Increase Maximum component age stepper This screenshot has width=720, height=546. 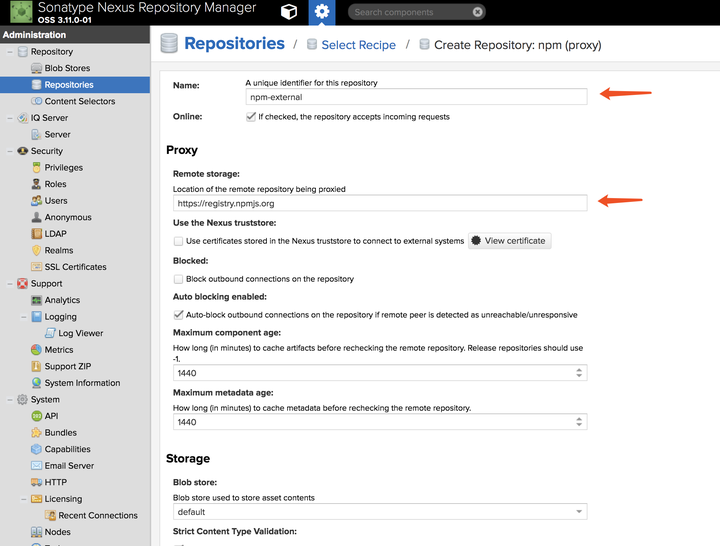coord(579,370)
